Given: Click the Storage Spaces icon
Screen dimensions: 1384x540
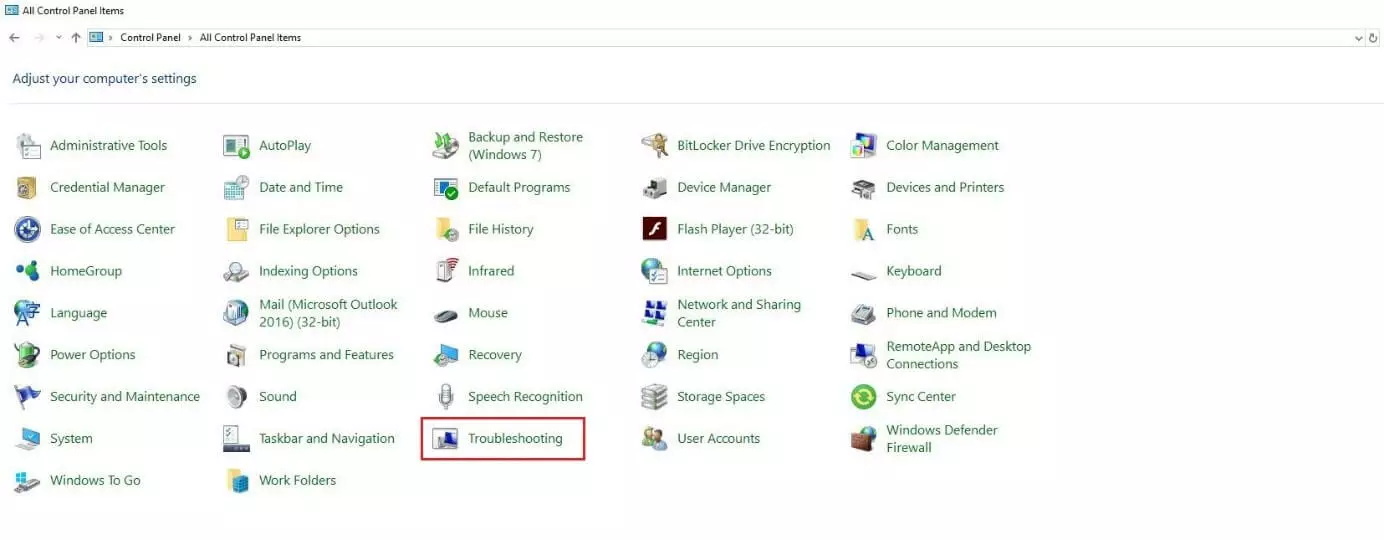Looking at the screenshot, I should tap(655, 397).
